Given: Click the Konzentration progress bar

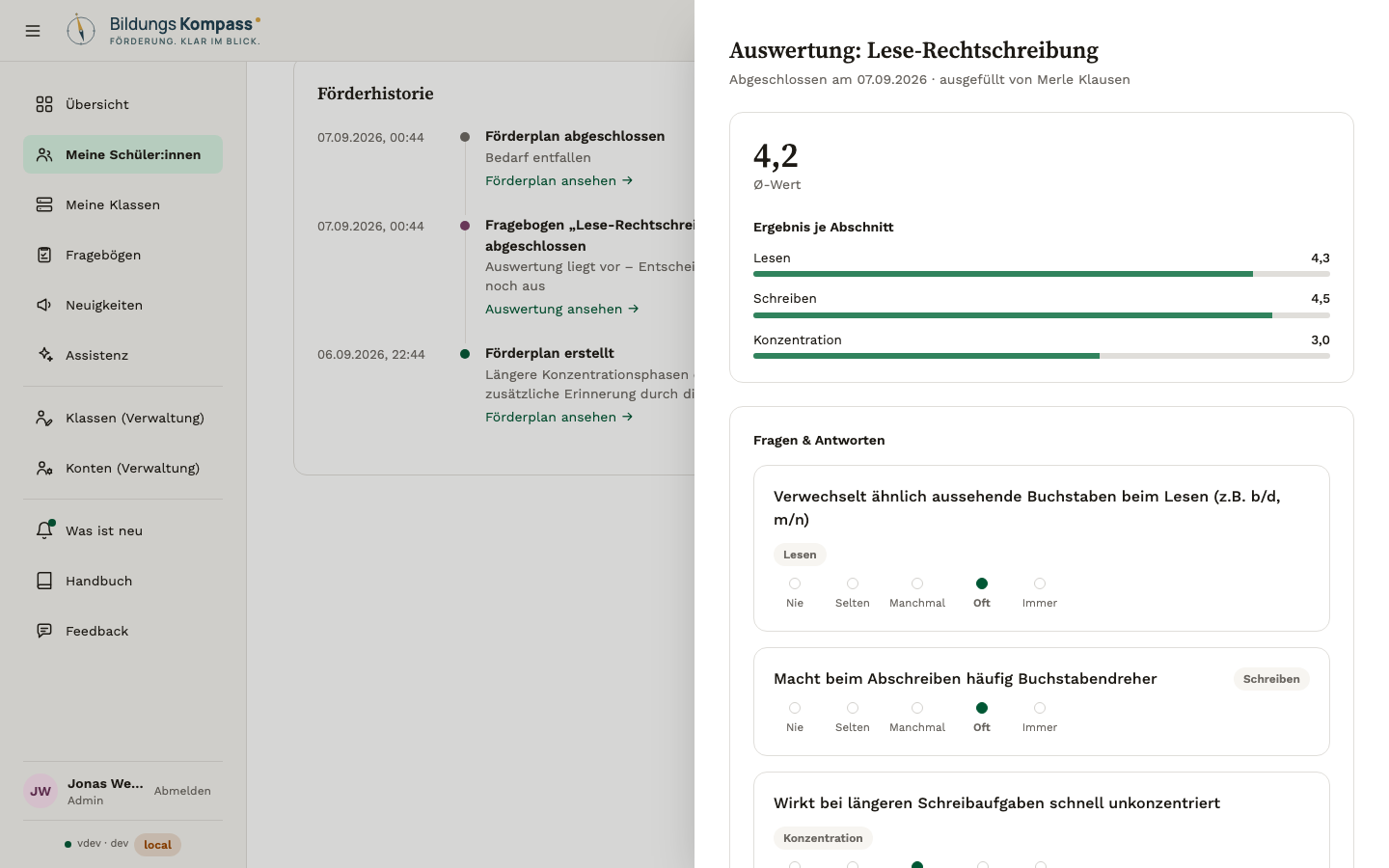Looking at the screenshot, I should [1042, 356].
